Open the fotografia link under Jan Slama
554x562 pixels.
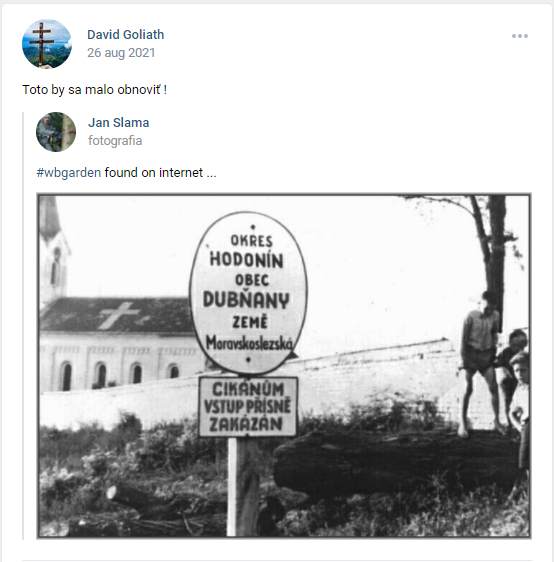(115, 140)
